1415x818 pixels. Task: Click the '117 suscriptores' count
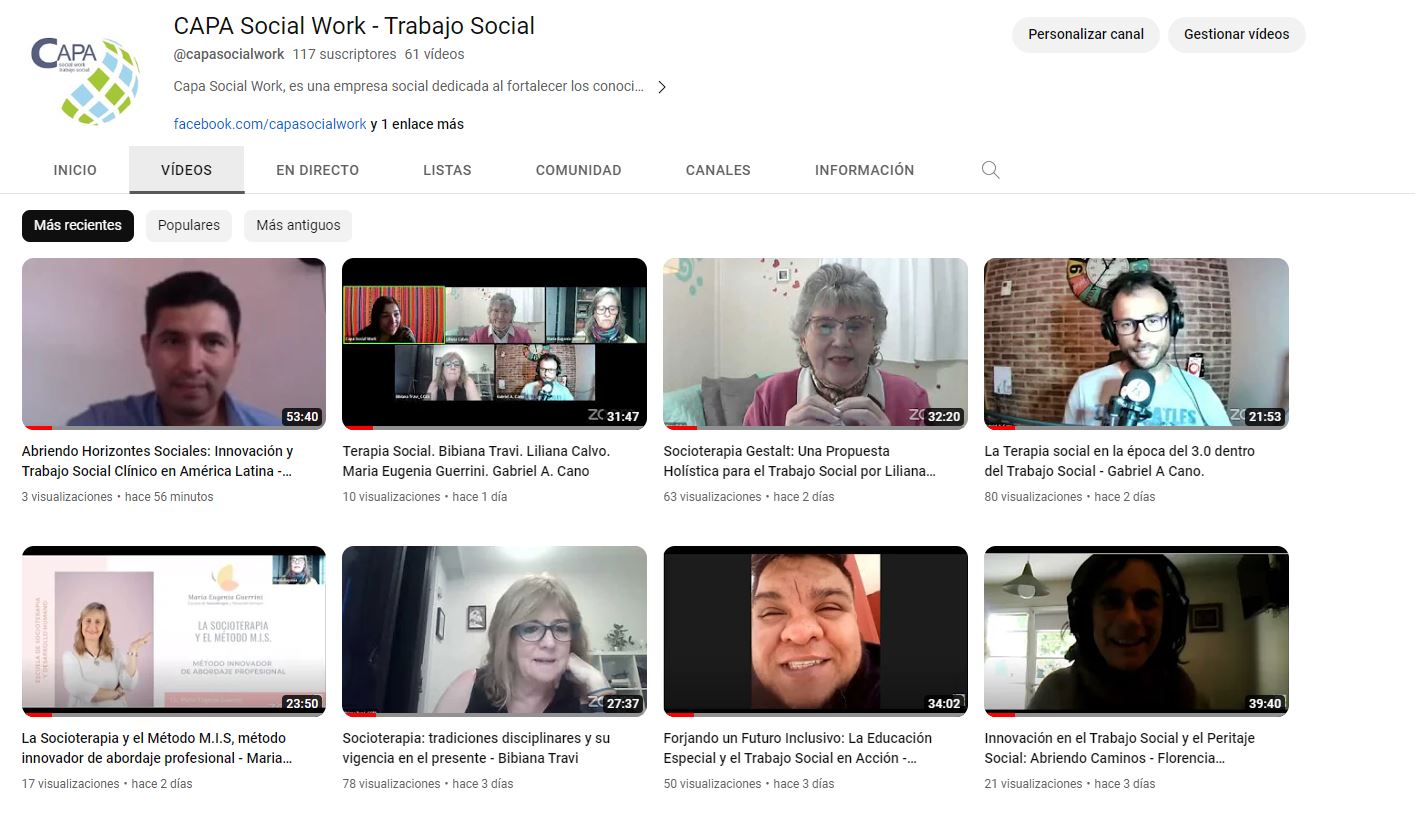pos(344,54)
